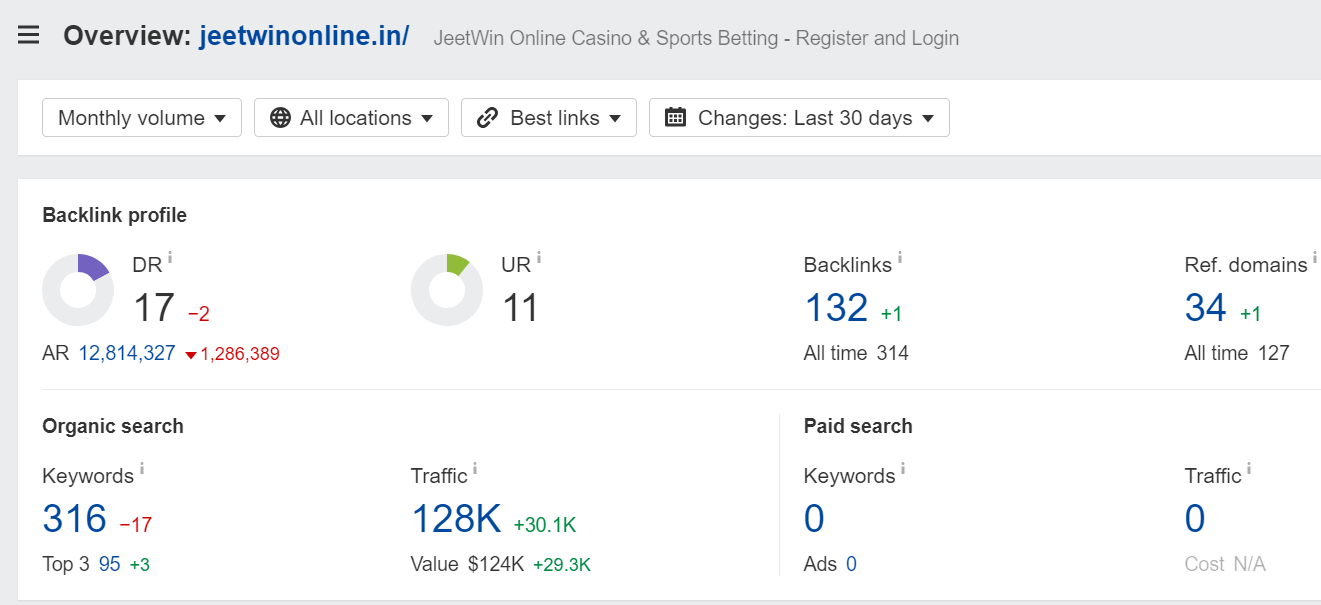Open the Ads value 0

coord(851,564)
